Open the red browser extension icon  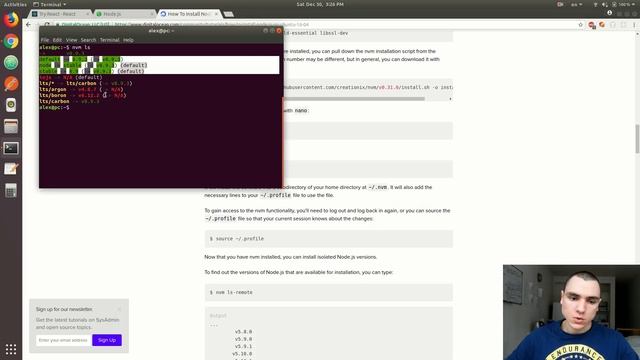[x=591, y=25]
